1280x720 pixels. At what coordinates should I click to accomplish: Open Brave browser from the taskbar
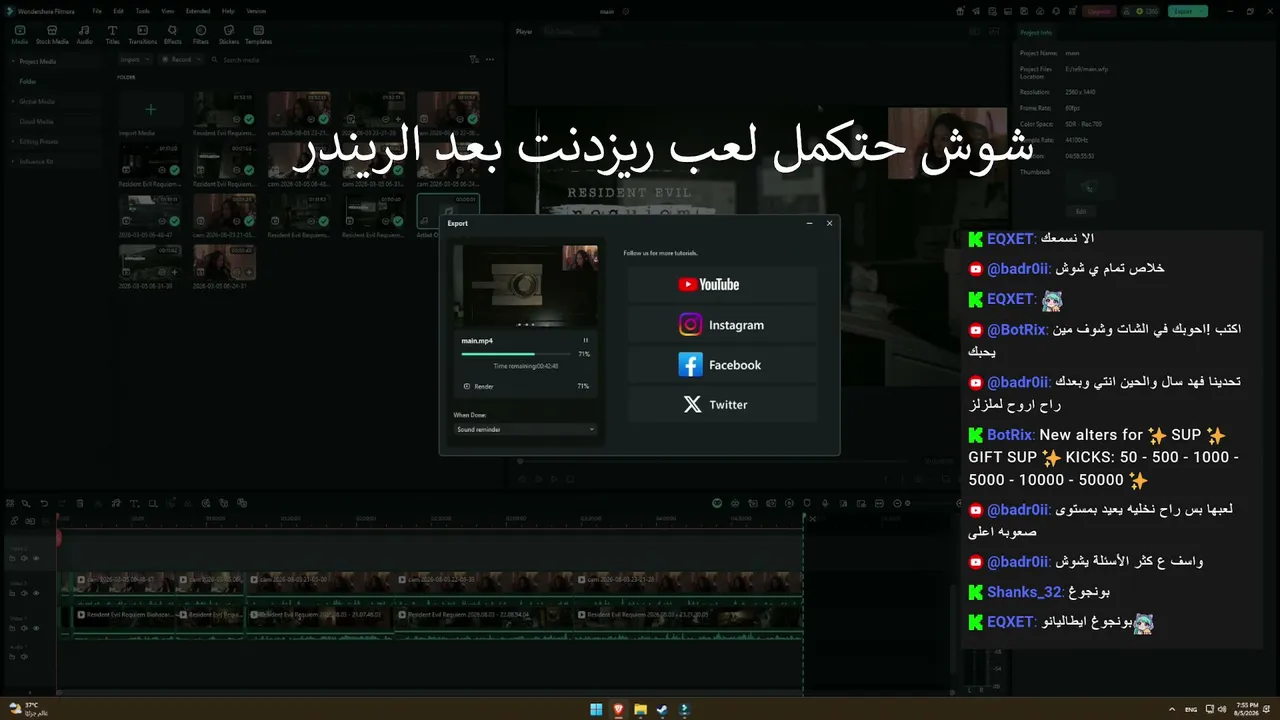click(618, 710)
